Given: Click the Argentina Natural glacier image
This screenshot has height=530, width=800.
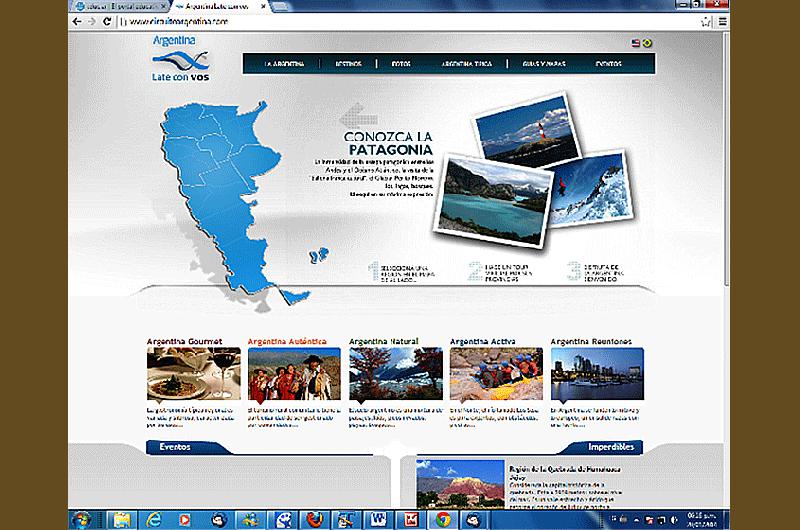Looking at the screenshot, I should click(396, 374).
